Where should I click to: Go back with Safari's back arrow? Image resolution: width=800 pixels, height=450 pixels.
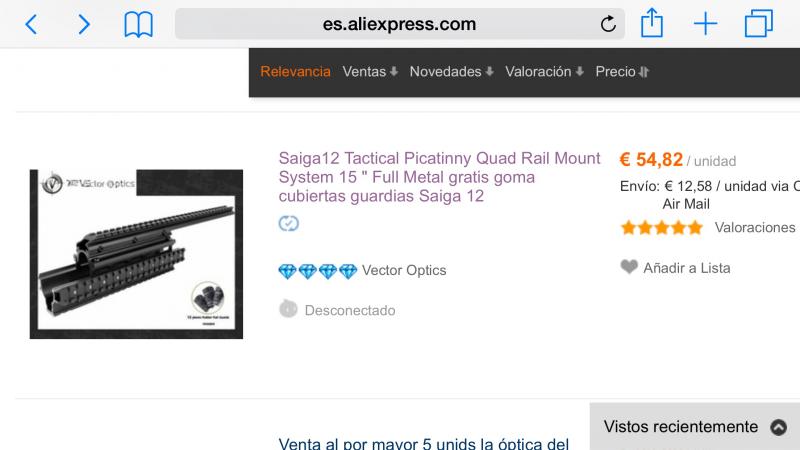coord(32,24)
